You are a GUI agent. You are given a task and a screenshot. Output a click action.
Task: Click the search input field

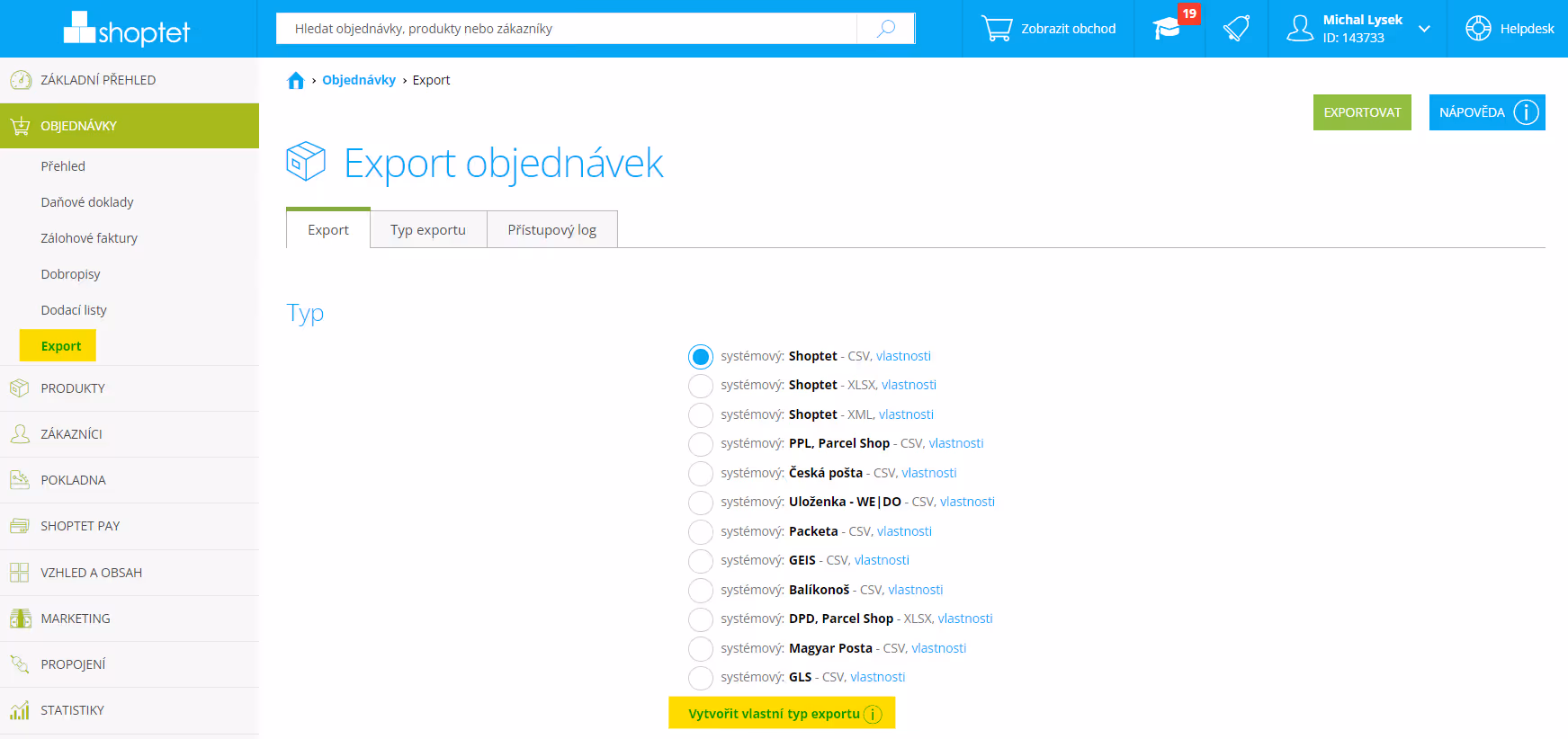567,28
